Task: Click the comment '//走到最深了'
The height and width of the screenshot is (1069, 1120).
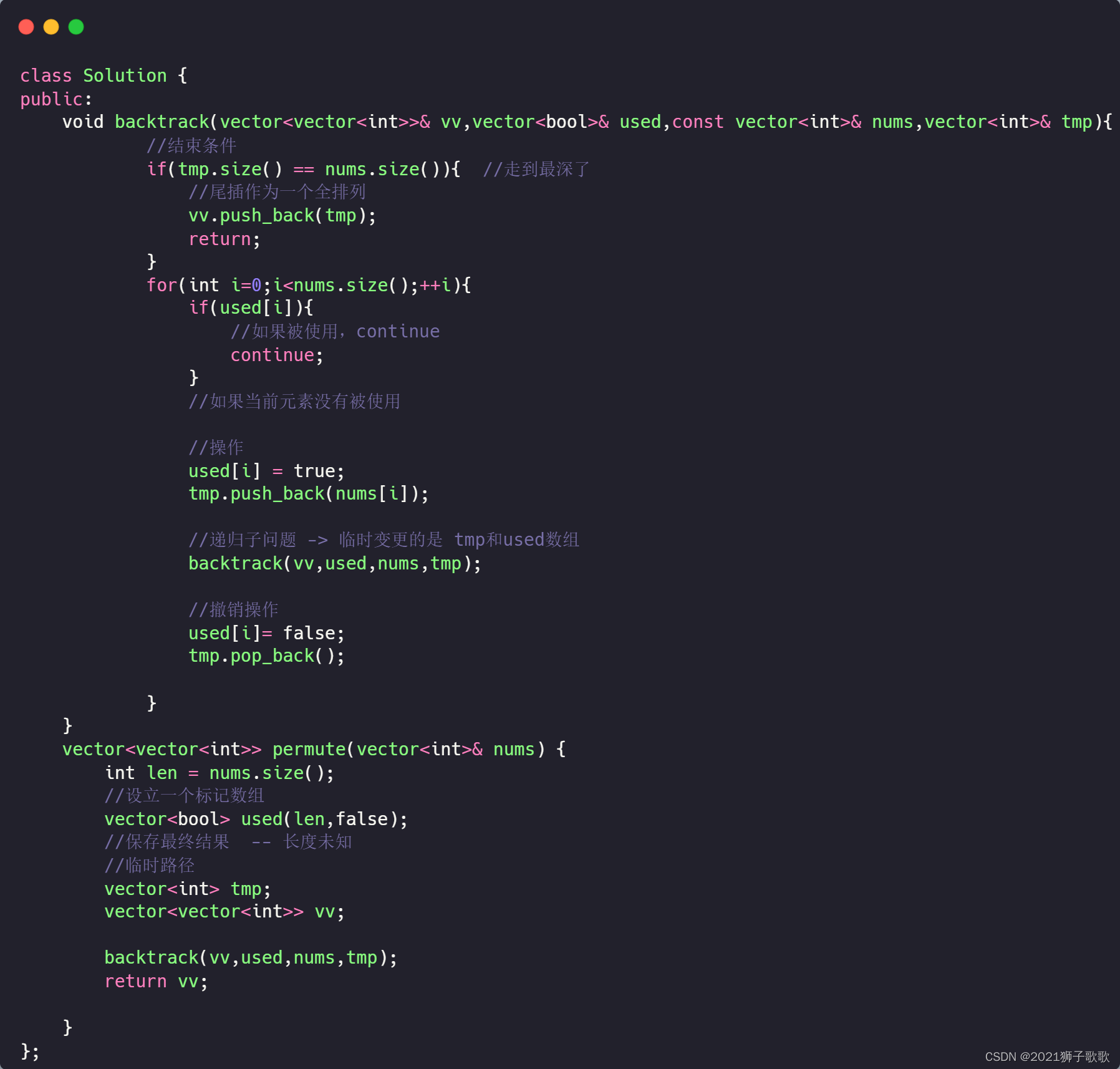Action: [536, 169]
